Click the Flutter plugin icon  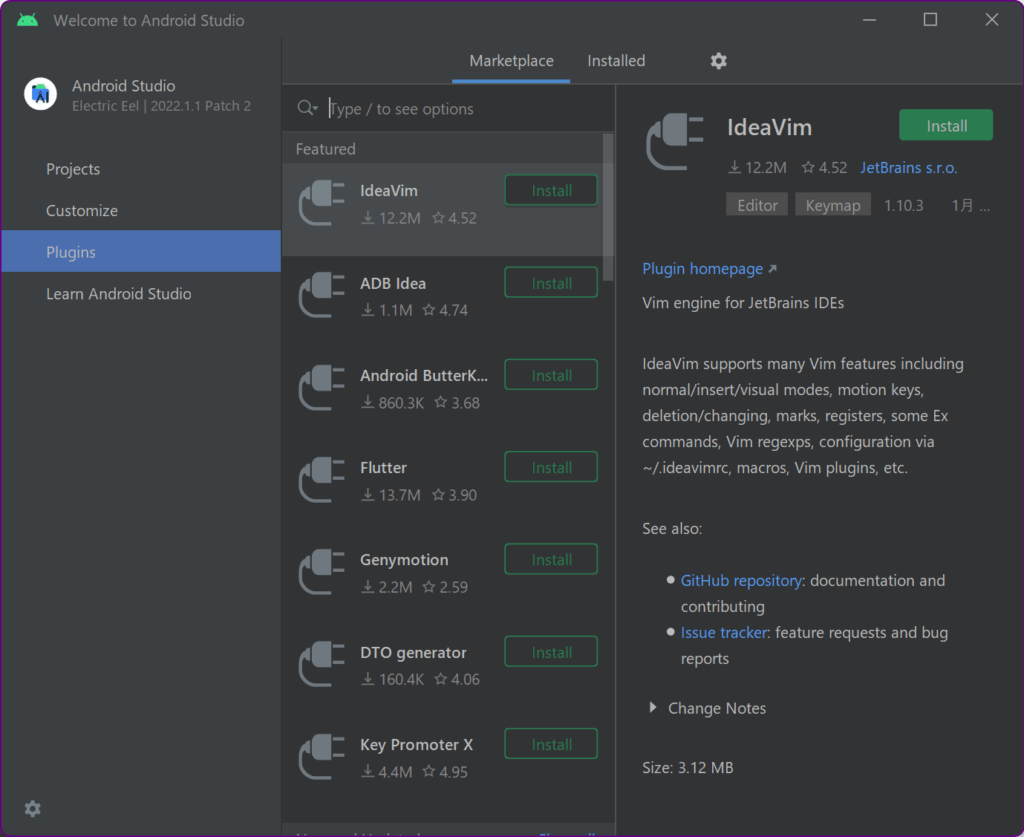pyautogui.click(x=321, y=480)
